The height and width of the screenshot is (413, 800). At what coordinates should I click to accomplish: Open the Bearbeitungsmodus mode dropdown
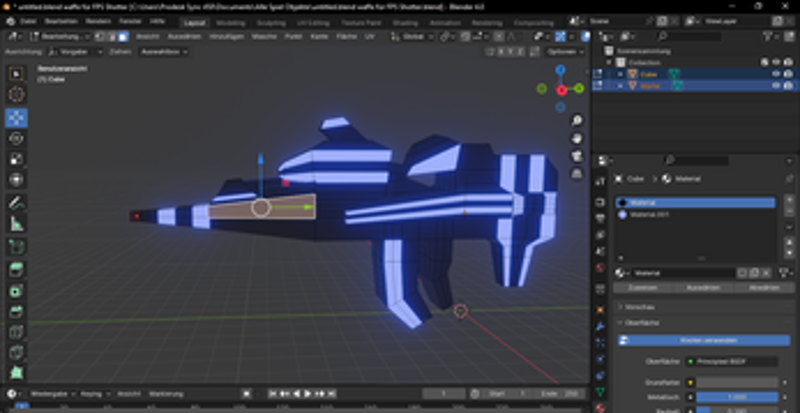pyautogui.click(x=60, y=37)
